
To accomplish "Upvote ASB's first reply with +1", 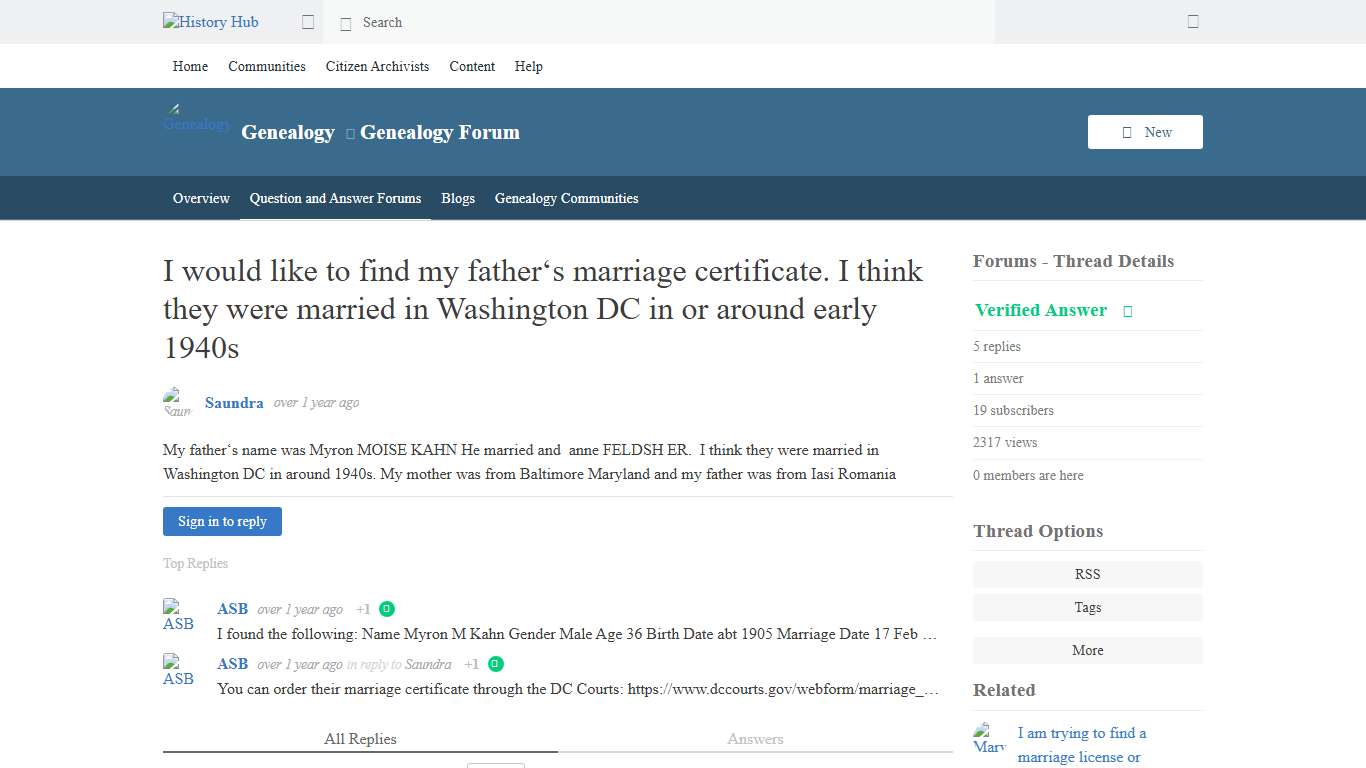I will [363, 608].
